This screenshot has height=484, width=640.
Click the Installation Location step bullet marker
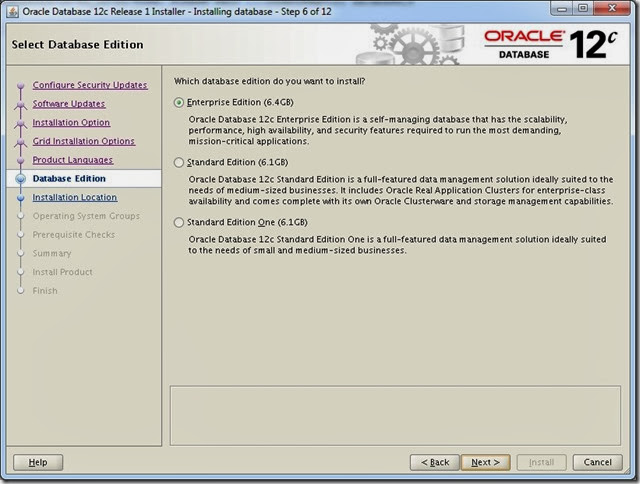point(21,198)
